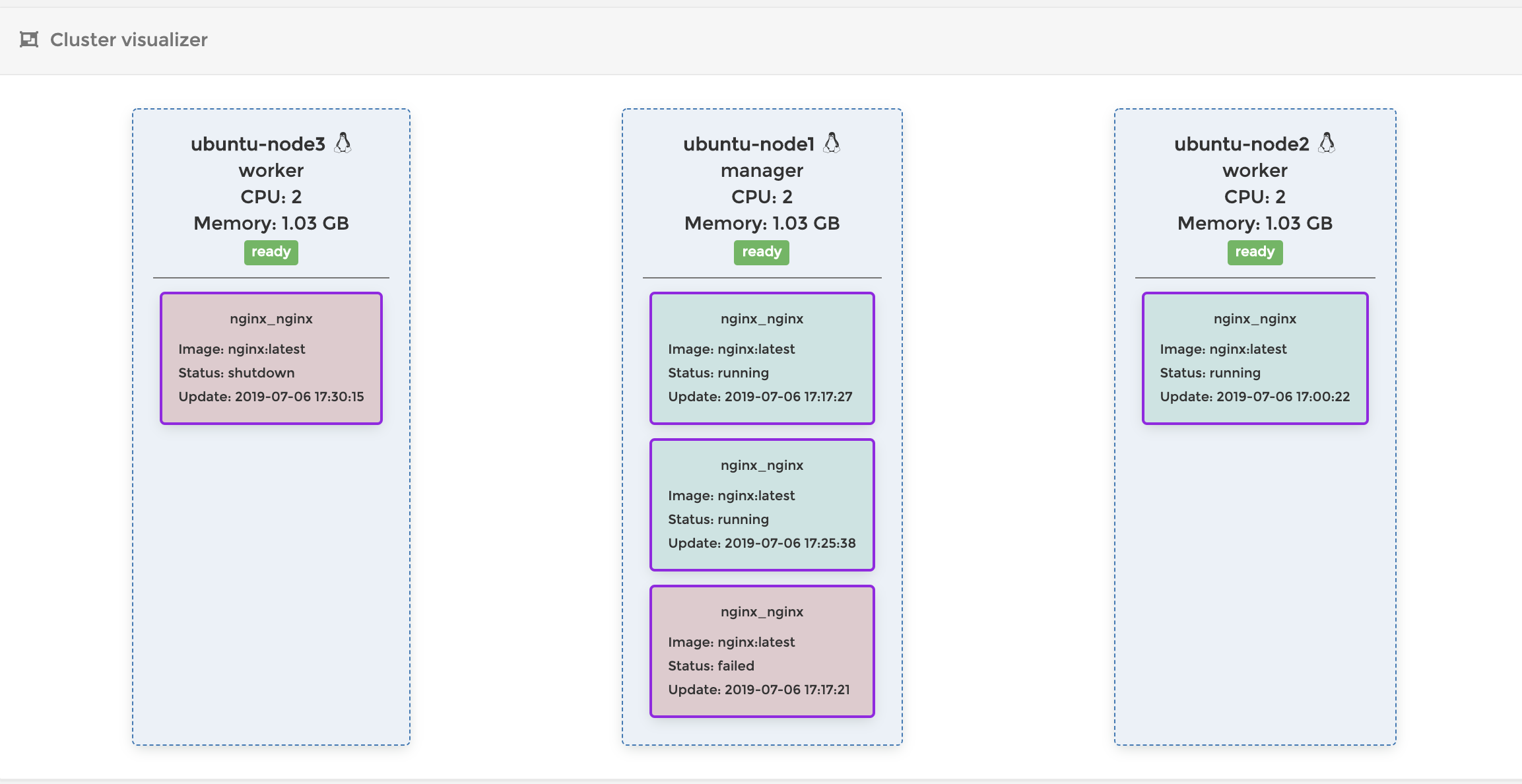
Task: Select nginx task updated at 17:25:38
Action: (762, 505)
